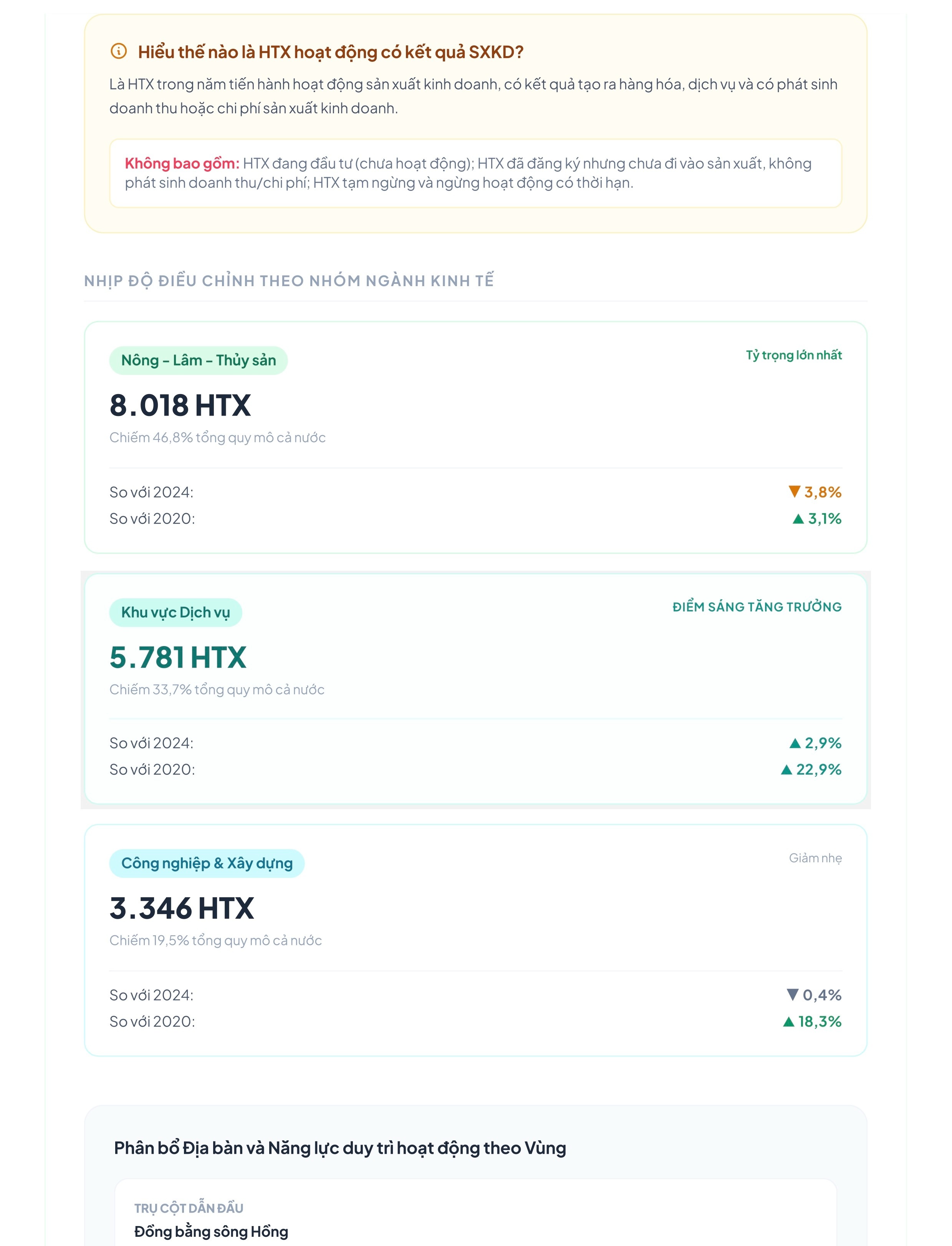Screen dimensions: 952x1246
Task: Select the Nông – Lâm – Thủy sản tag
Action: (198, 360)
